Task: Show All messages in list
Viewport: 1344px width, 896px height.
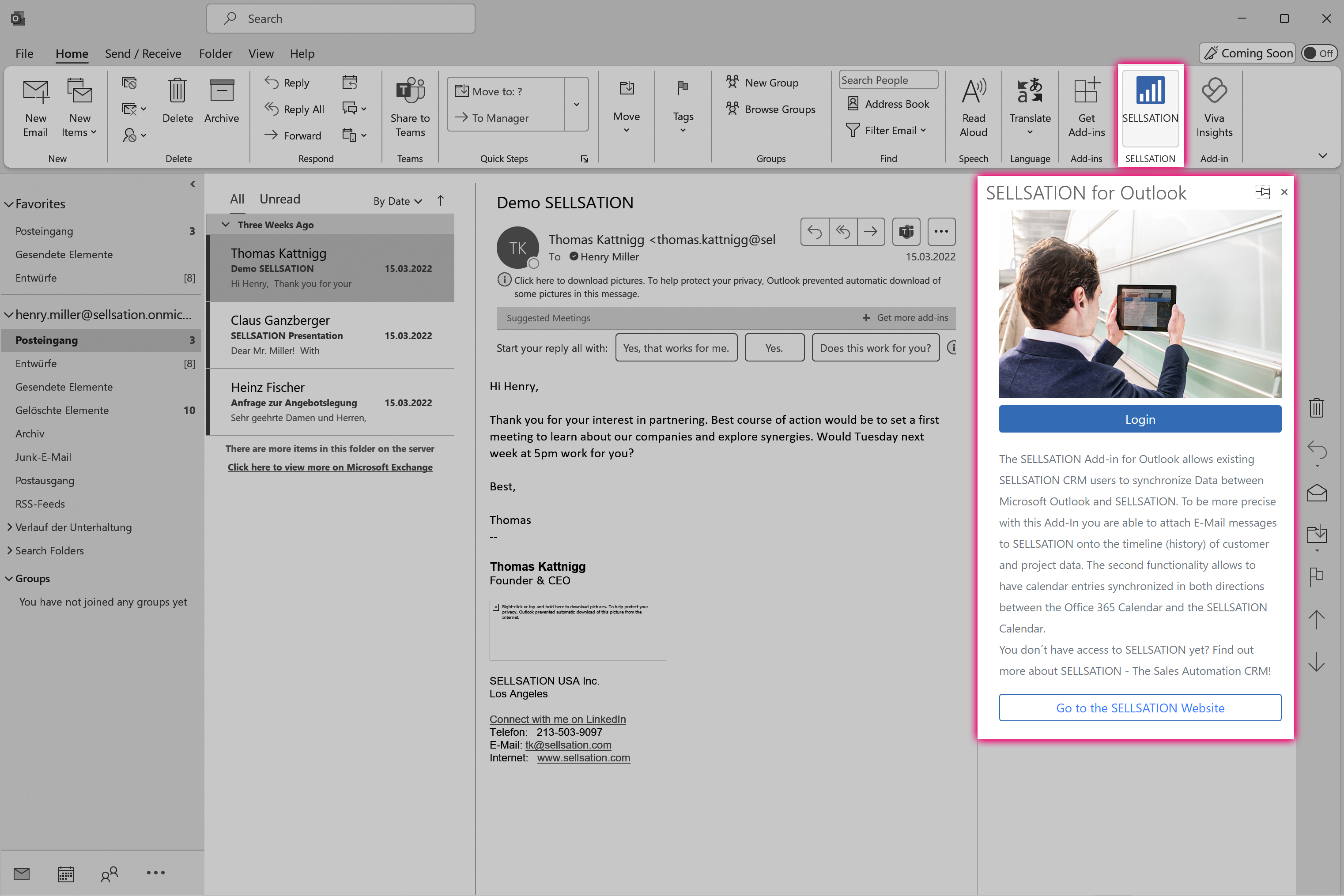Action: 237,200
